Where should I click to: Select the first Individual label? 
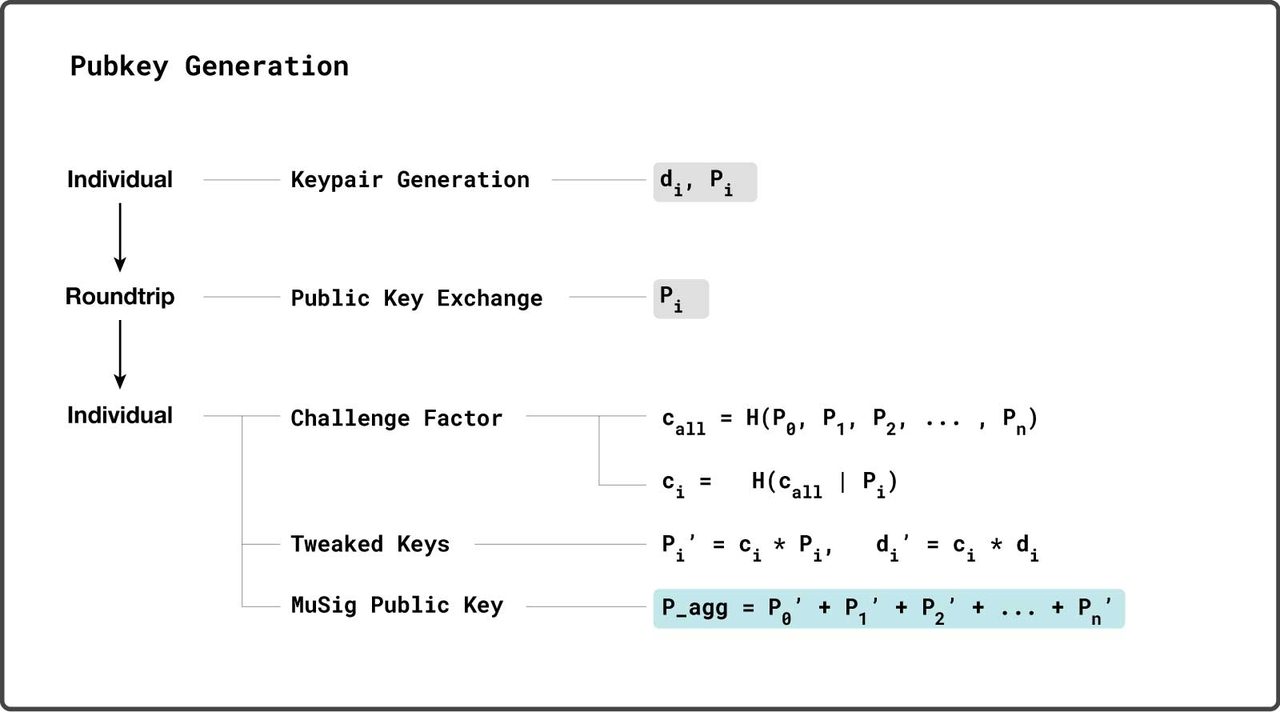pyautogui.click(x=120, y=180)
